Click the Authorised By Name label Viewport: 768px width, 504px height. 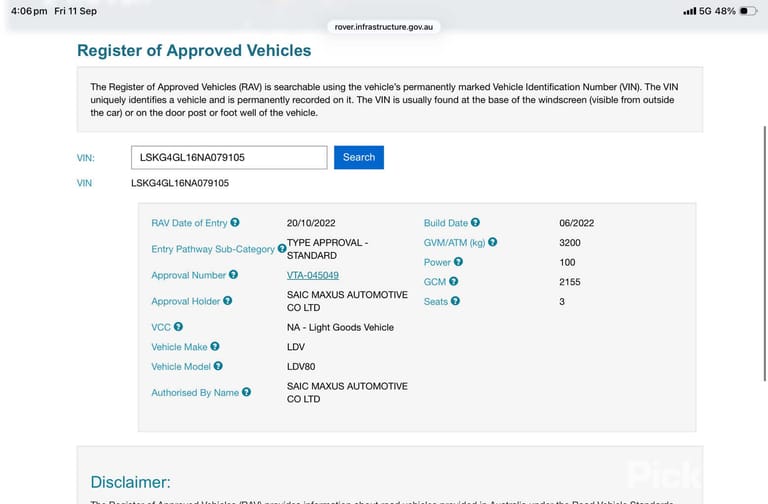pos(195,392)
